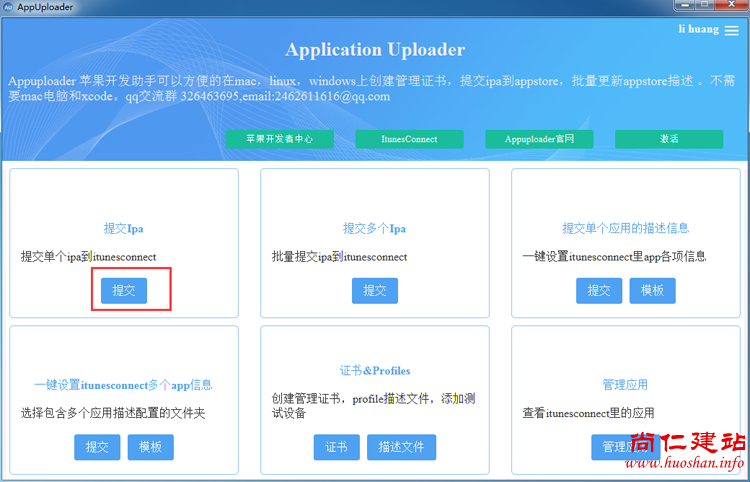This screenshot has width=750, height=482.
Task: Click the AppUploader title bar app icon
Action: [x=8, y=8]
